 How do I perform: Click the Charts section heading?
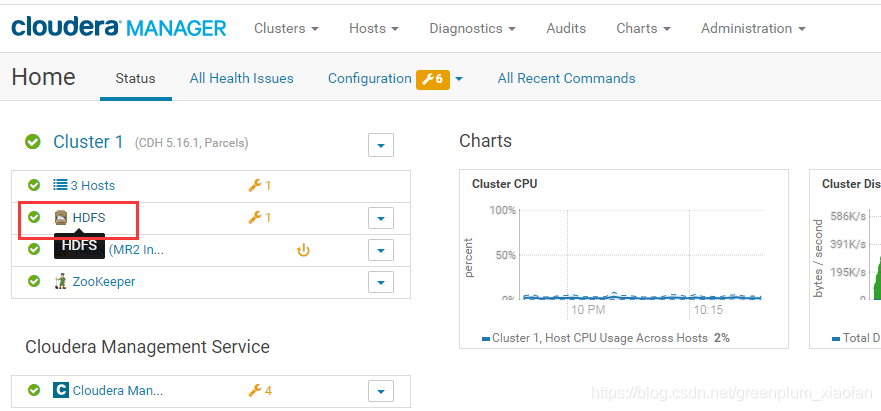485,141
